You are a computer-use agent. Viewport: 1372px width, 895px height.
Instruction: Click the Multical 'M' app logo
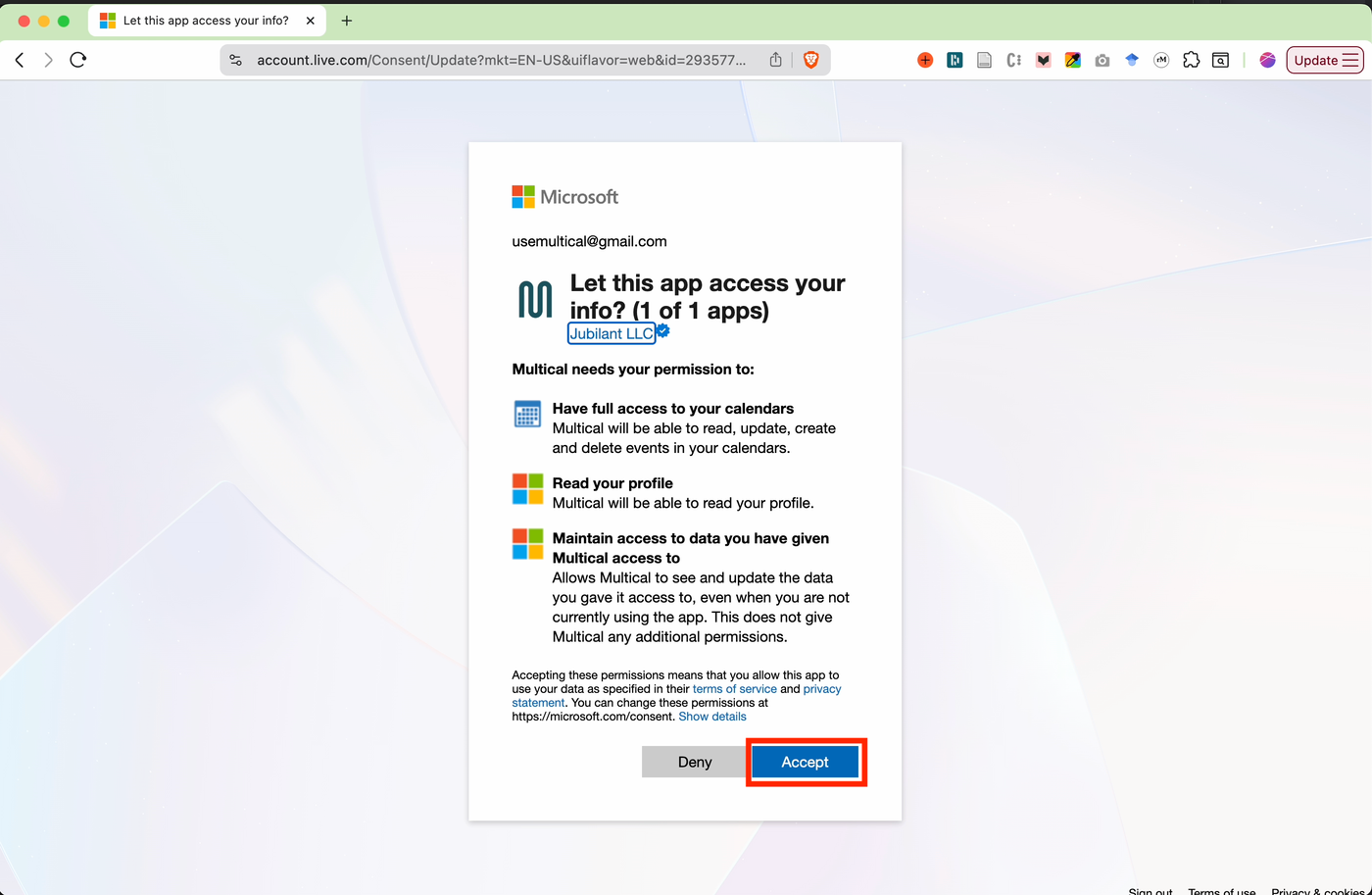[x=535, y=299]
